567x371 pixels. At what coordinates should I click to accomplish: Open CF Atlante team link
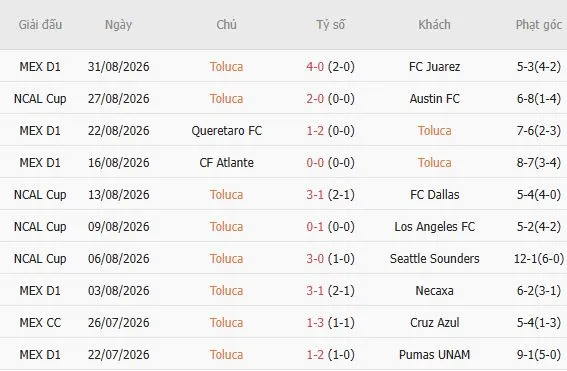(226, 162)
